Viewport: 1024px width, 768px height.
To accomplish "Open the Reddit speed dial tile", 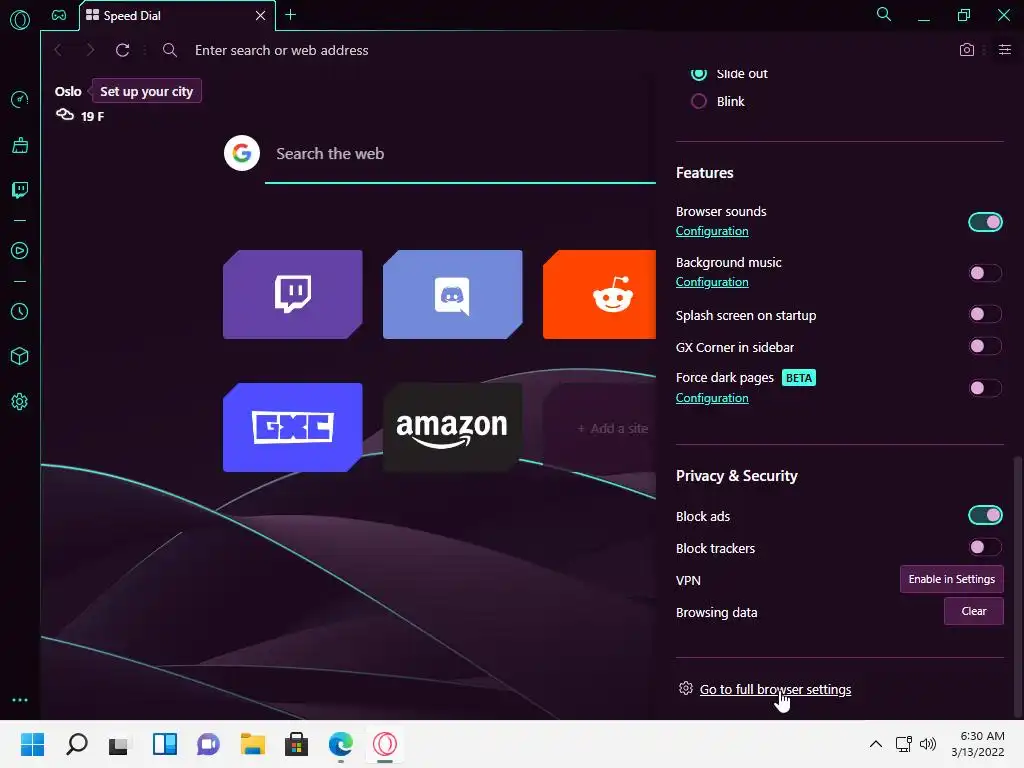I will pos(599,295).
